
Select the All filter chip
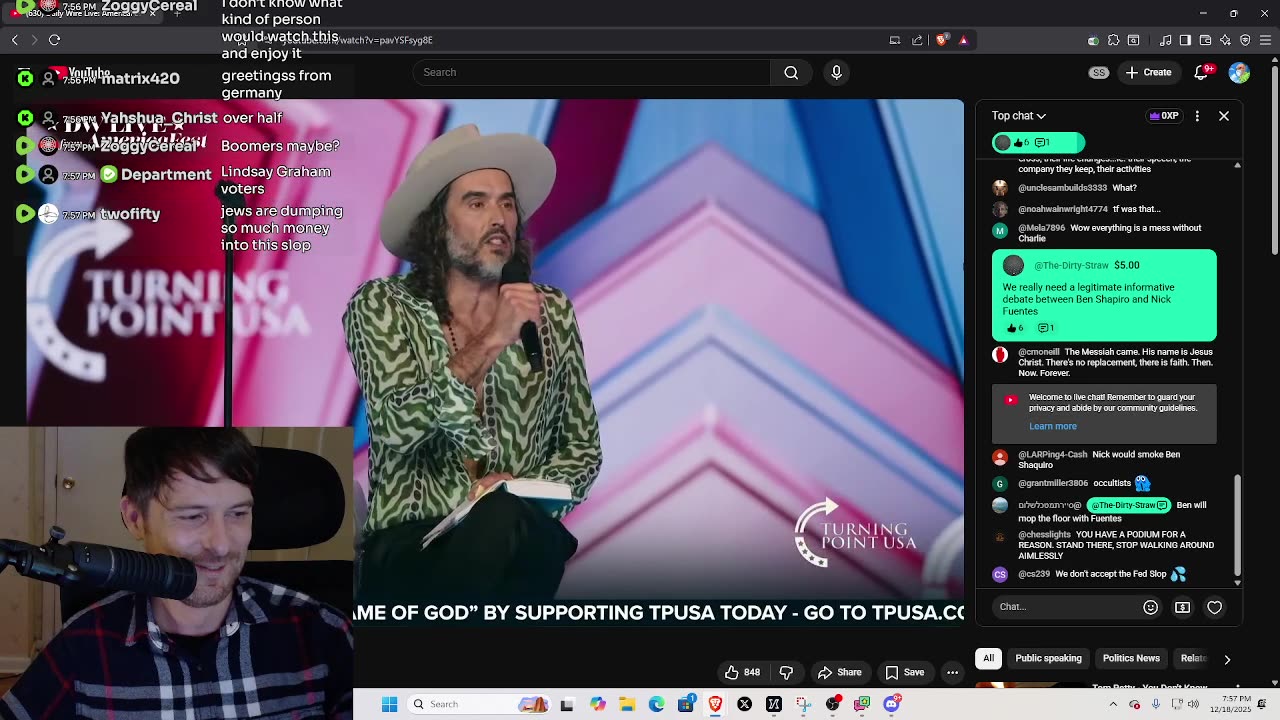(x=988, y=658)
